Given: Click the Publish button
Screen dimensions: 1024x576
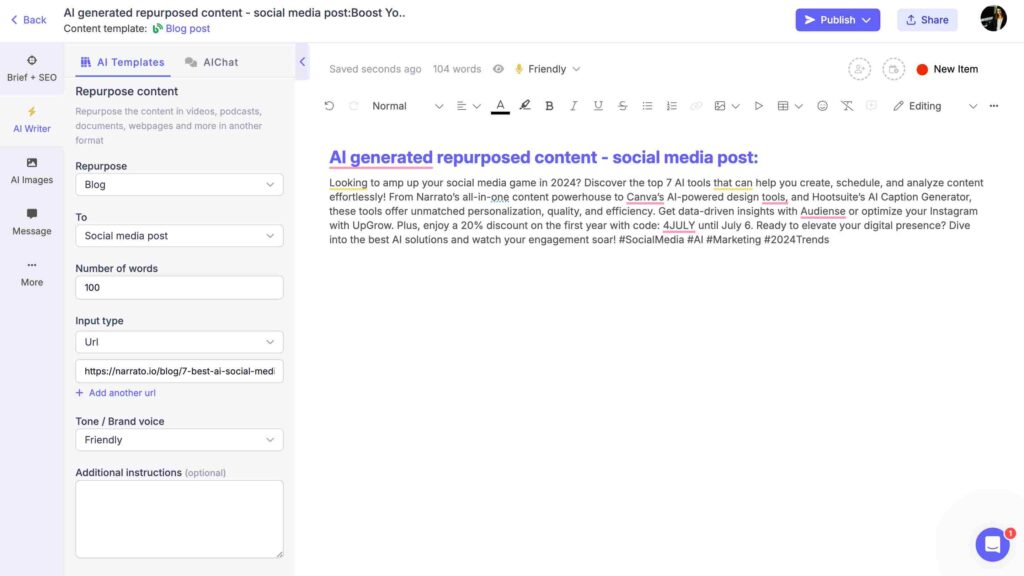Looking at the screenshot, I should pyautogui.click(x=837, y=20).
